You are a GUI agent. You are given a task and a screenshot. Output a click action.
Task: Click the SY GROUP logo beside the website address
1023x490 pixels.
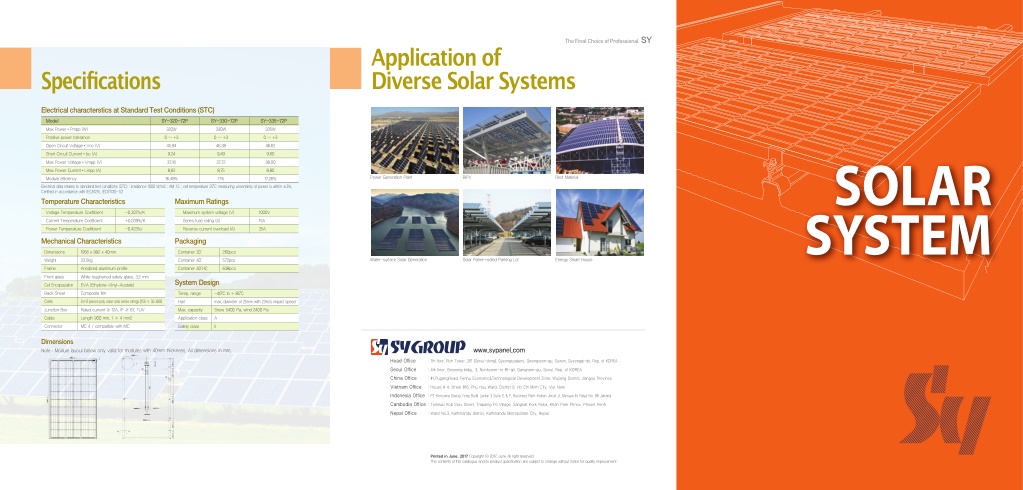tap(418, 347)
